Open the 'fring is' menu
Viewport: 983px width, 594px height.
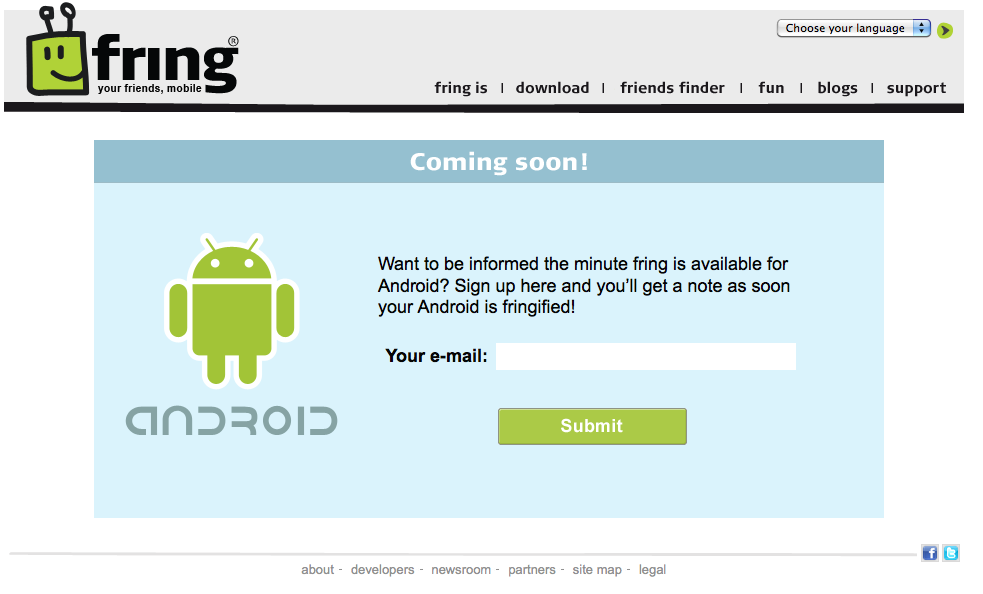[461, 88]
